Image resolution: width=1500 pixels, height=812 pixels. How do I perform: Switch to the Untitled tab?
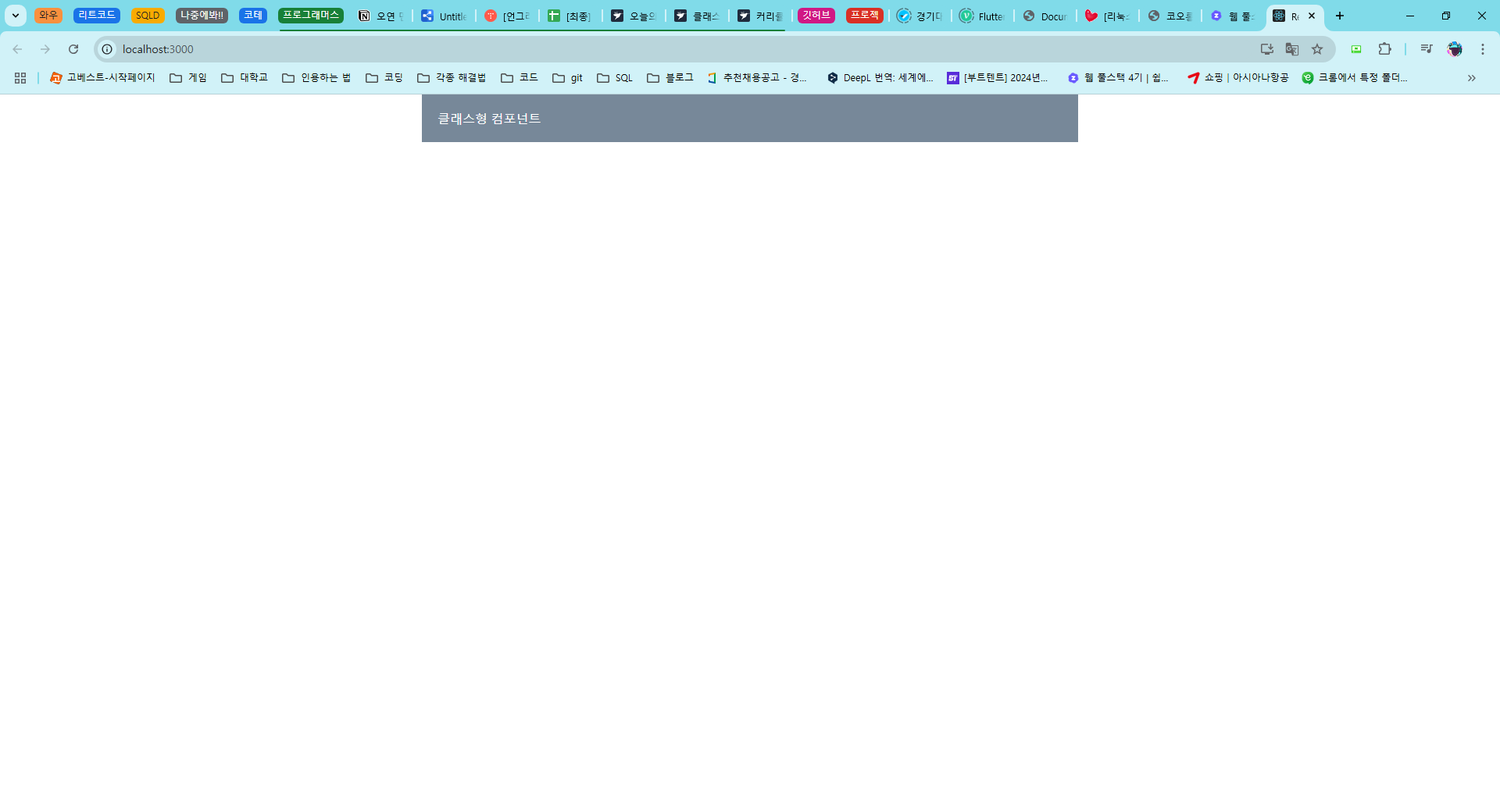tap(444, 16)
